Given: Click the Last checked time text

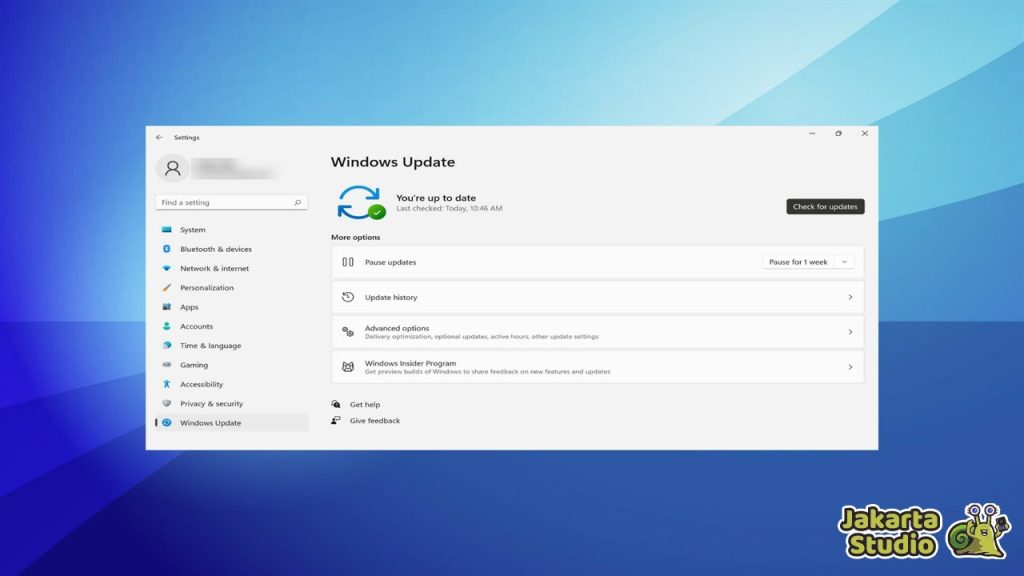Looking at the screenshot, I should tap(449, 208).
